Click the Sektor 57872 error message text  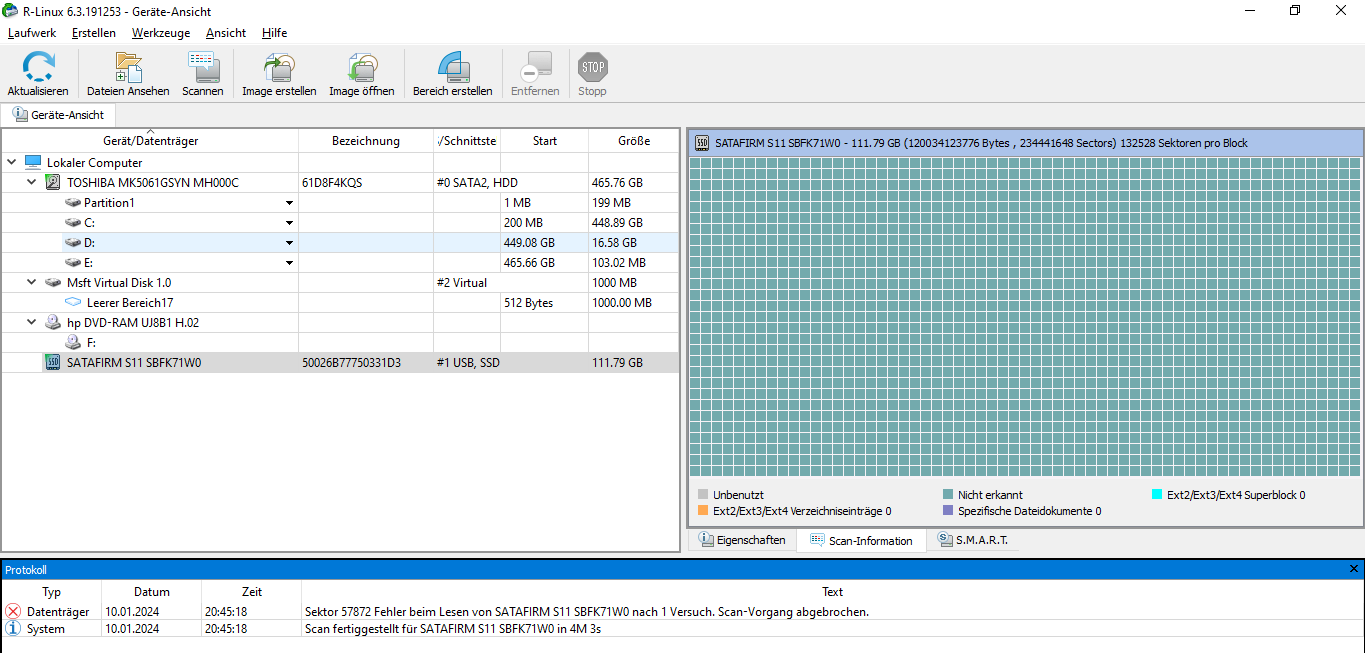pyautogui.click(x=587, y=611)
